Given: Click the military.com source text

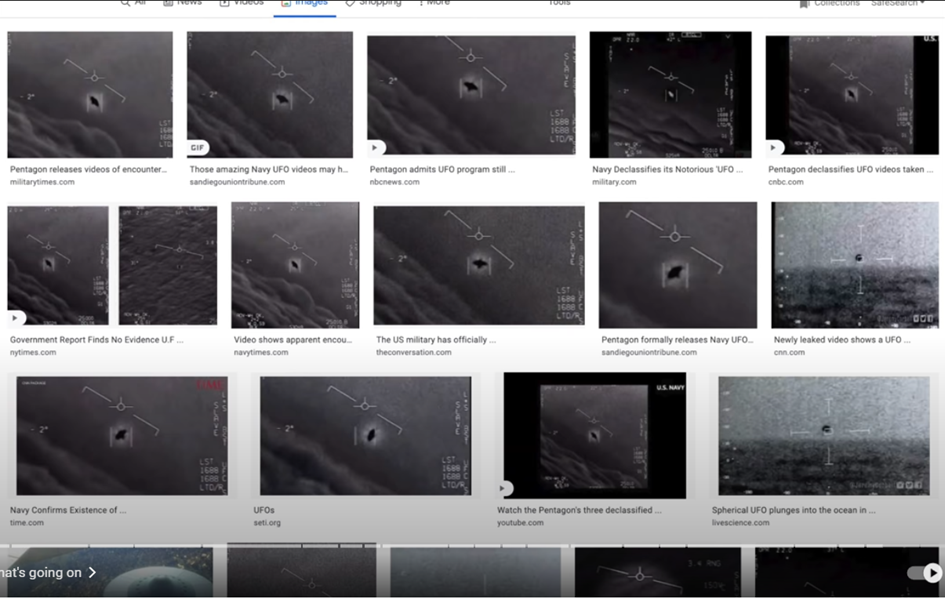Looking at the screenshot, I should click(x=614, y=182).
